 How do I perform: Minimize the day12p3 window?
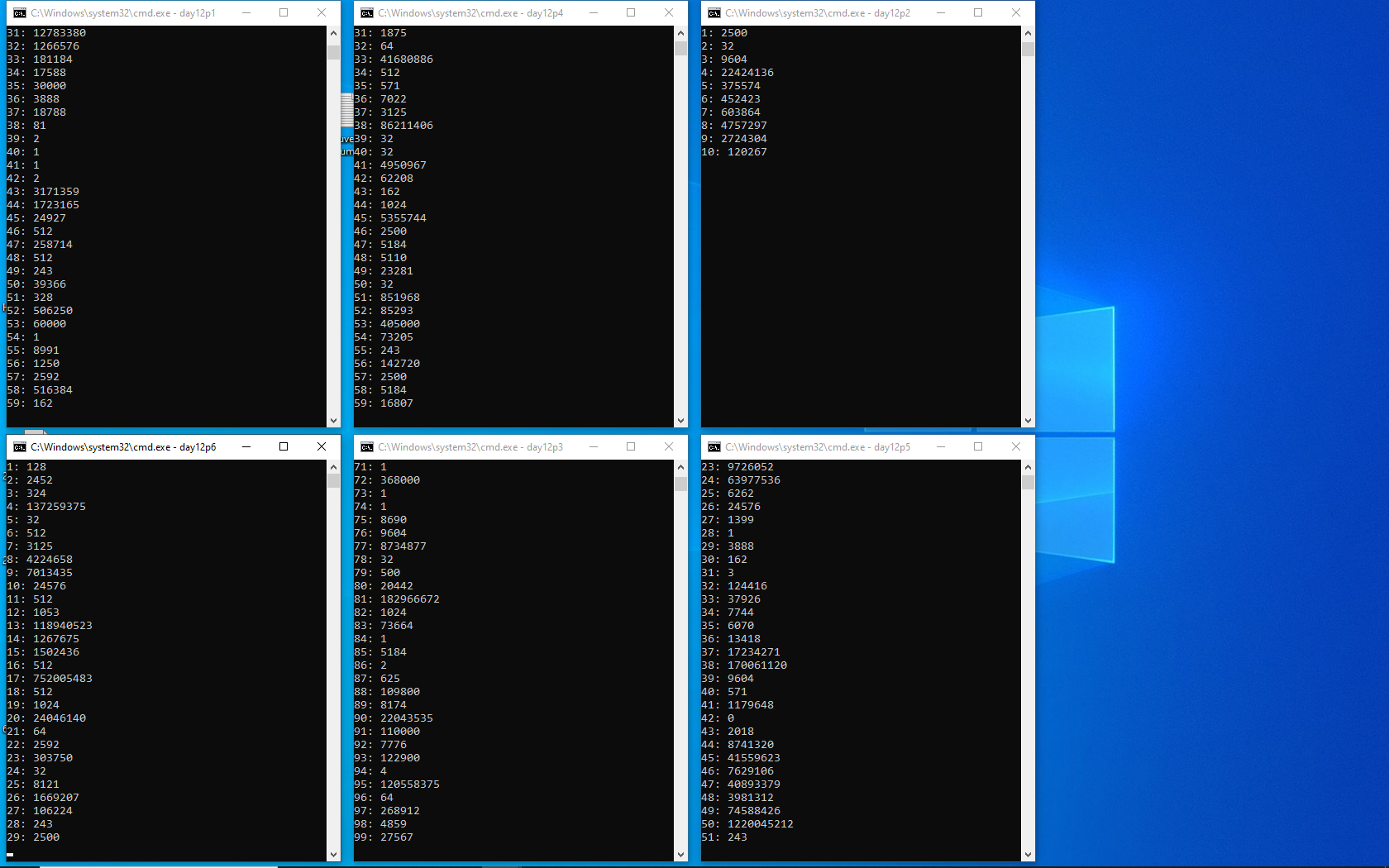click(593, 447)
